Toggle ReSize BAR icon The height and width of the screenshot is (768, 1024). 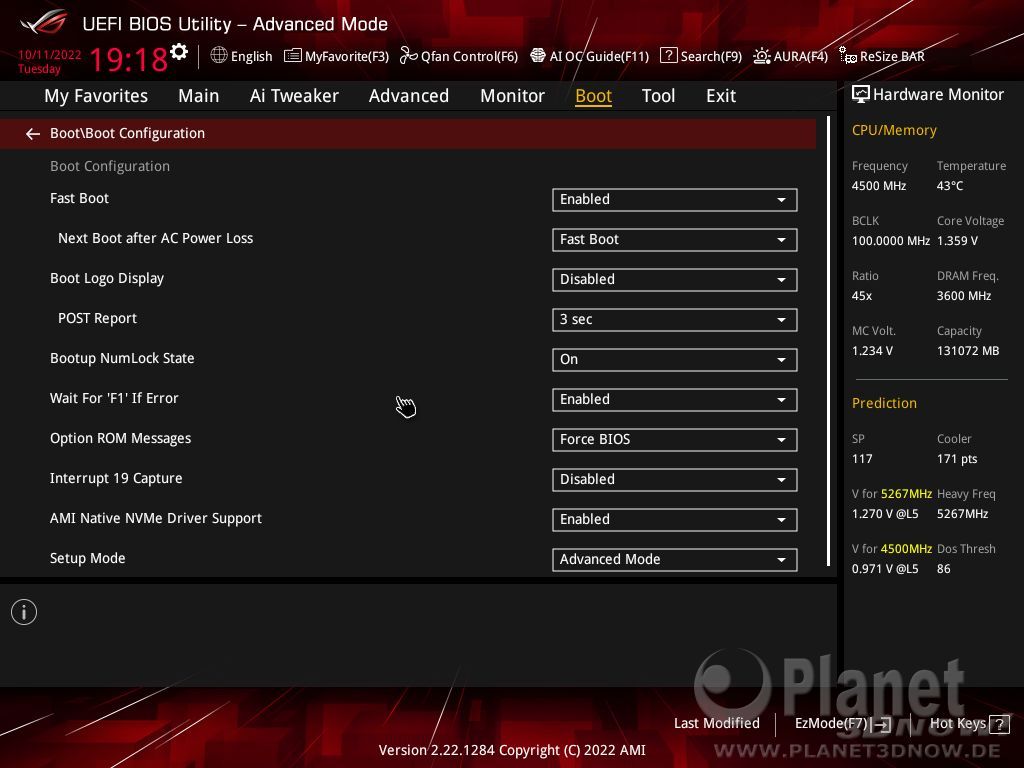pos(848,56)
